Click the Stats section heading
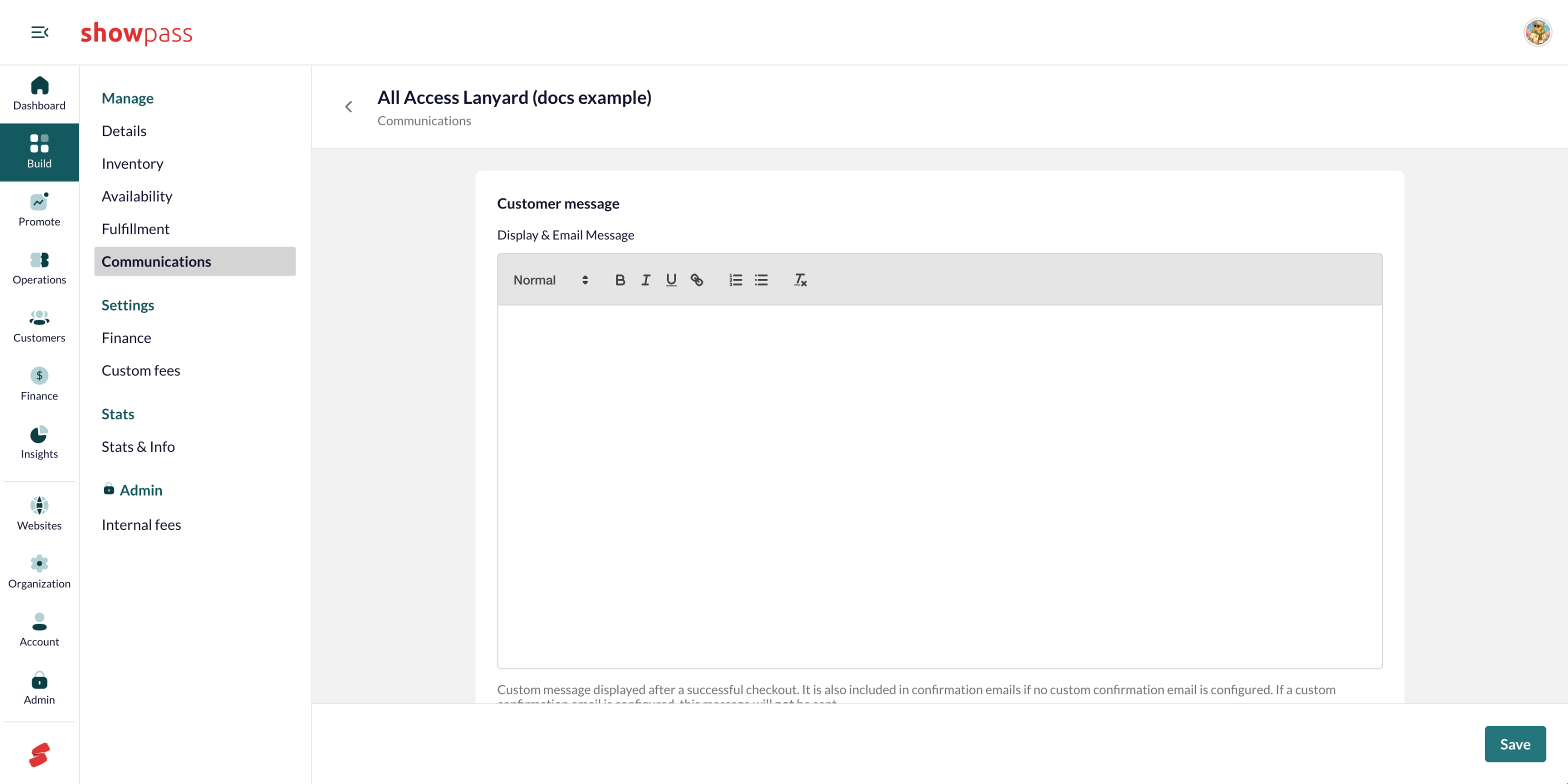This screenshot has height=784, width=1568. [117, 414]
